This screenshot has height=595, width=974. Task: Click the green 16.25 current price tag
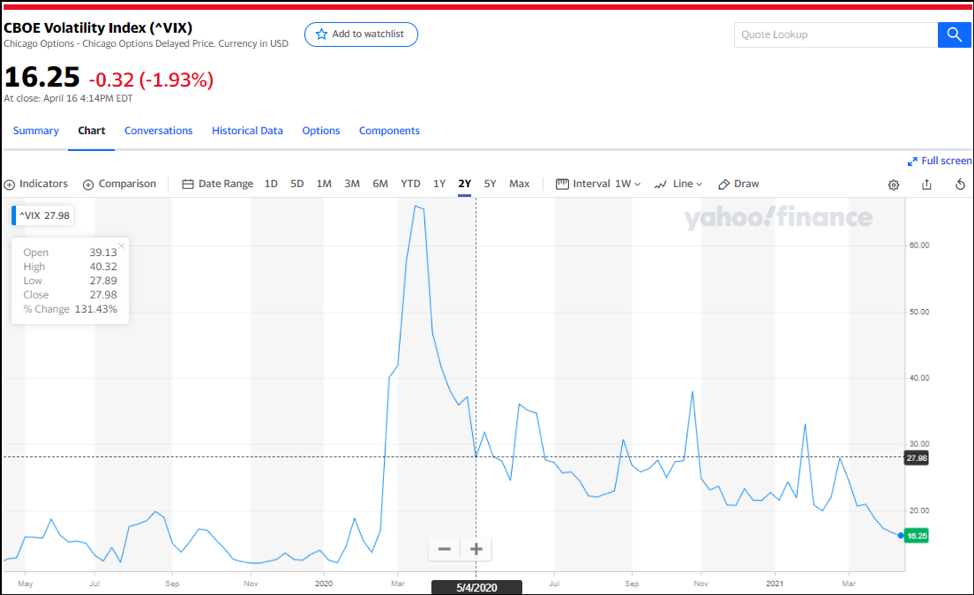tap(916, 535)
